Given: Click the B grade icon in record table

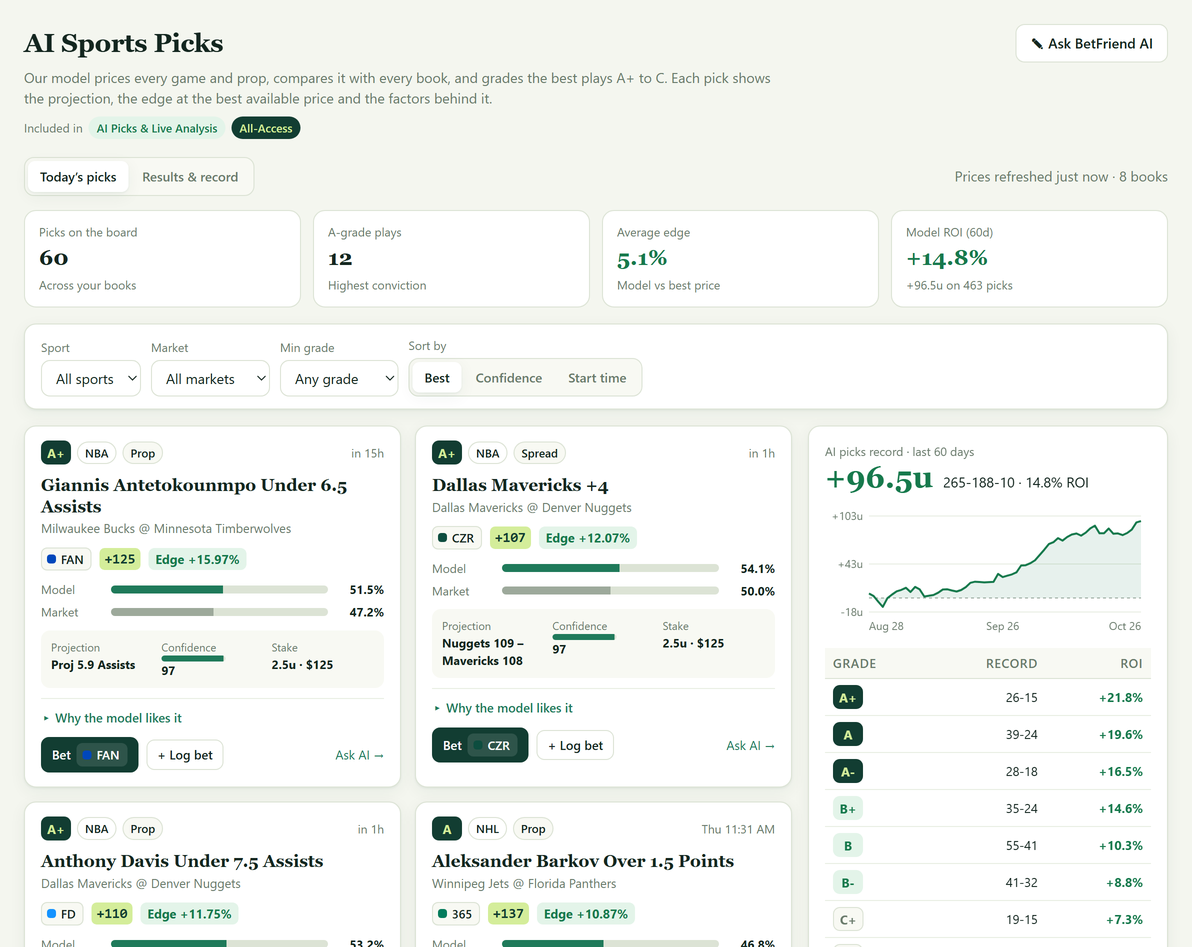Looking at the screenshot, I should tap(848, 846).
